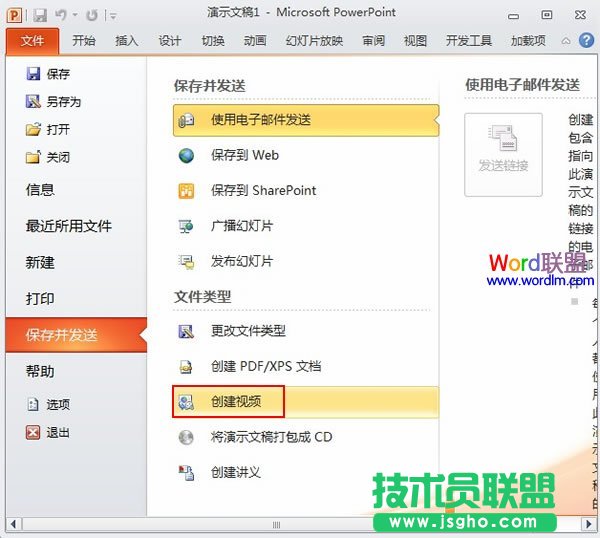
Task: Click the 创建讲义 icon
Action: (x=187, y=473)
